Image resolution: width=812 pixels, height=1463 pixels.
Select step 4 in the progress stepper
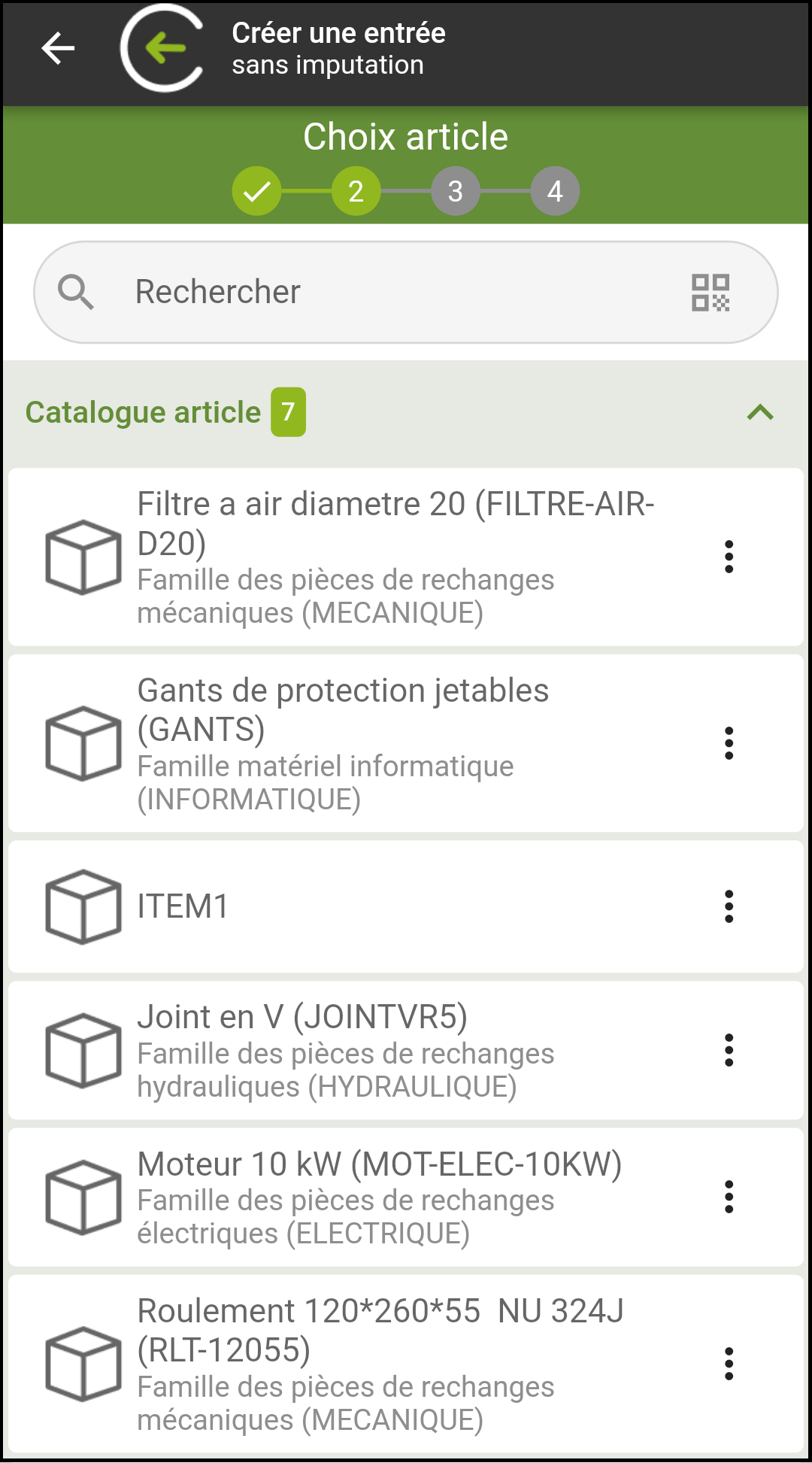point(555,191)
